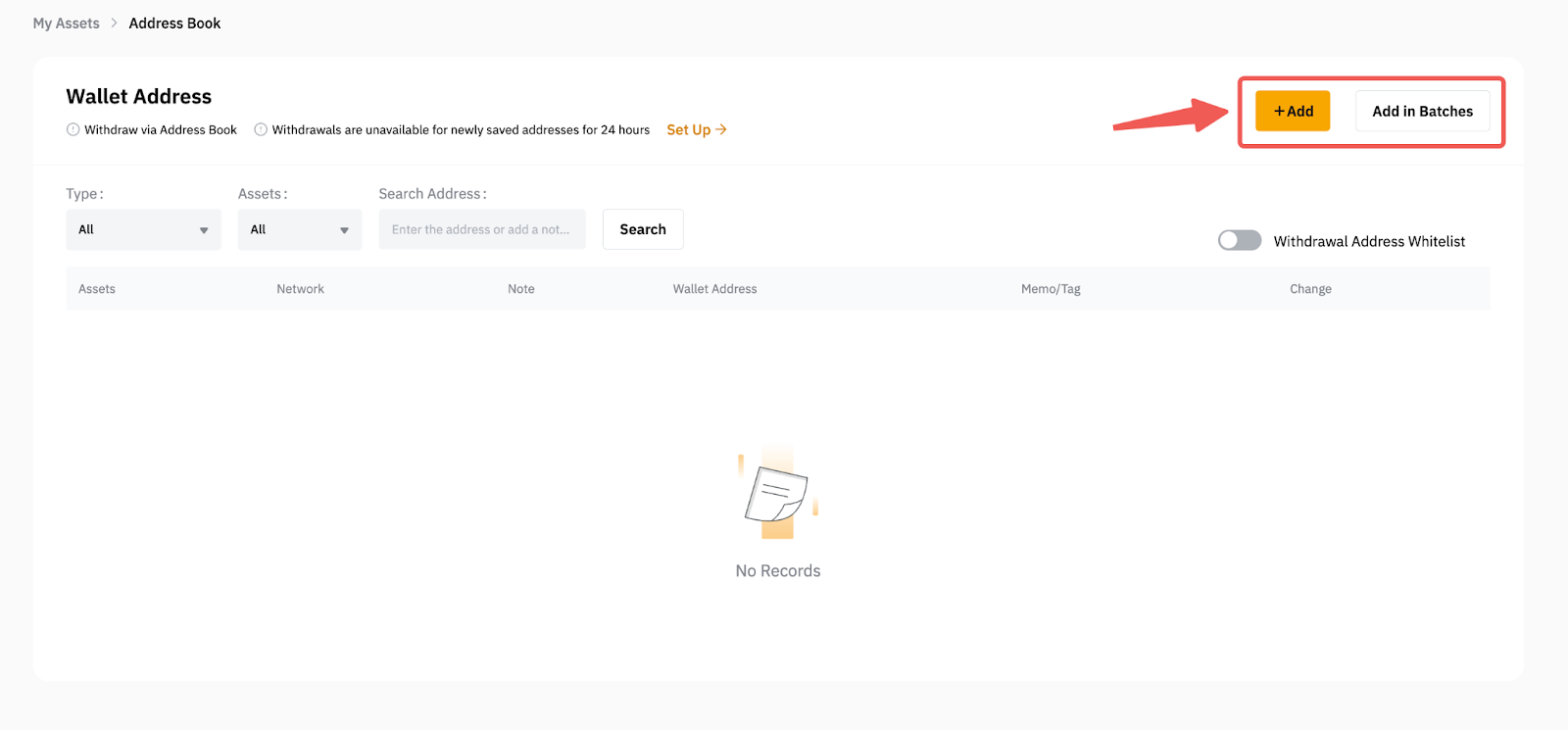Expand the Assets filter dropdown
This screenshot has width=1568, height=730.
[299, 229]
